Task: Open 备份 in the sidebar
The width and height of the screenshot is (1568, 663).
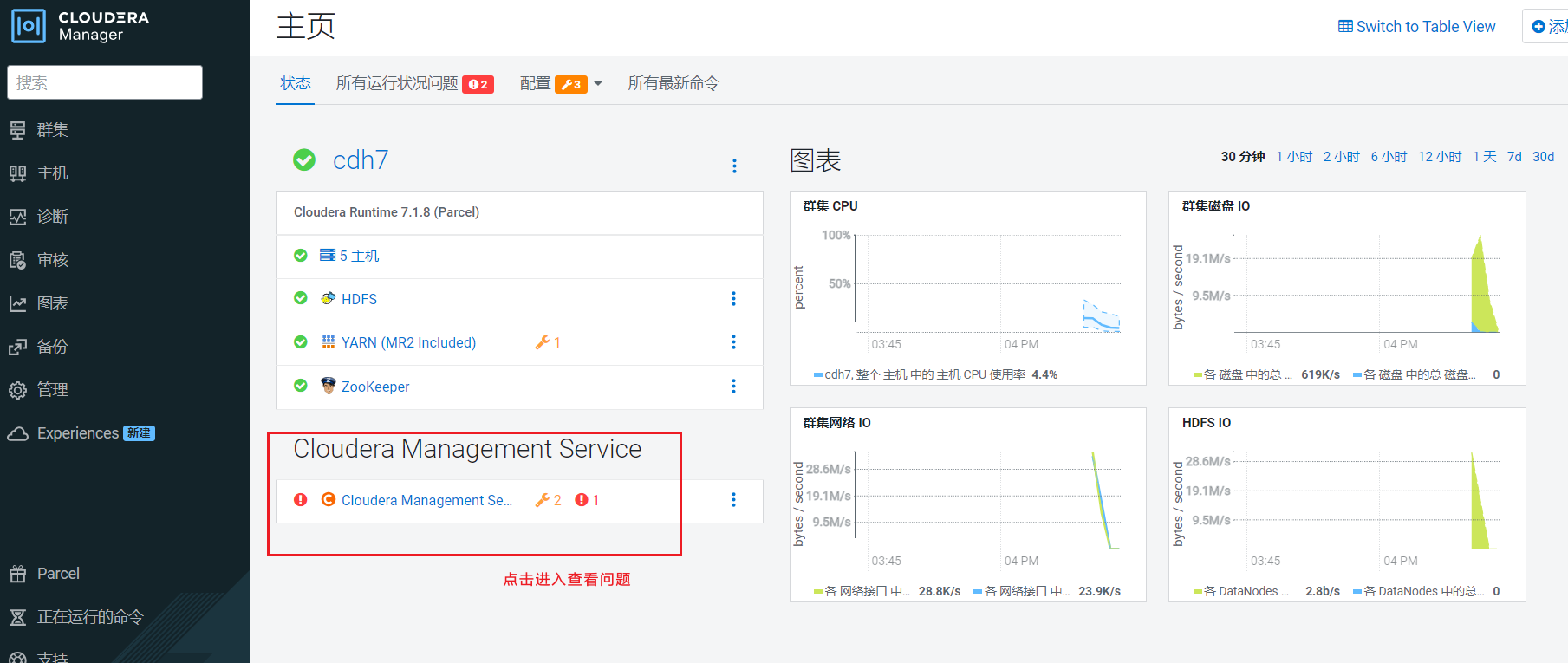Action: 52,347
